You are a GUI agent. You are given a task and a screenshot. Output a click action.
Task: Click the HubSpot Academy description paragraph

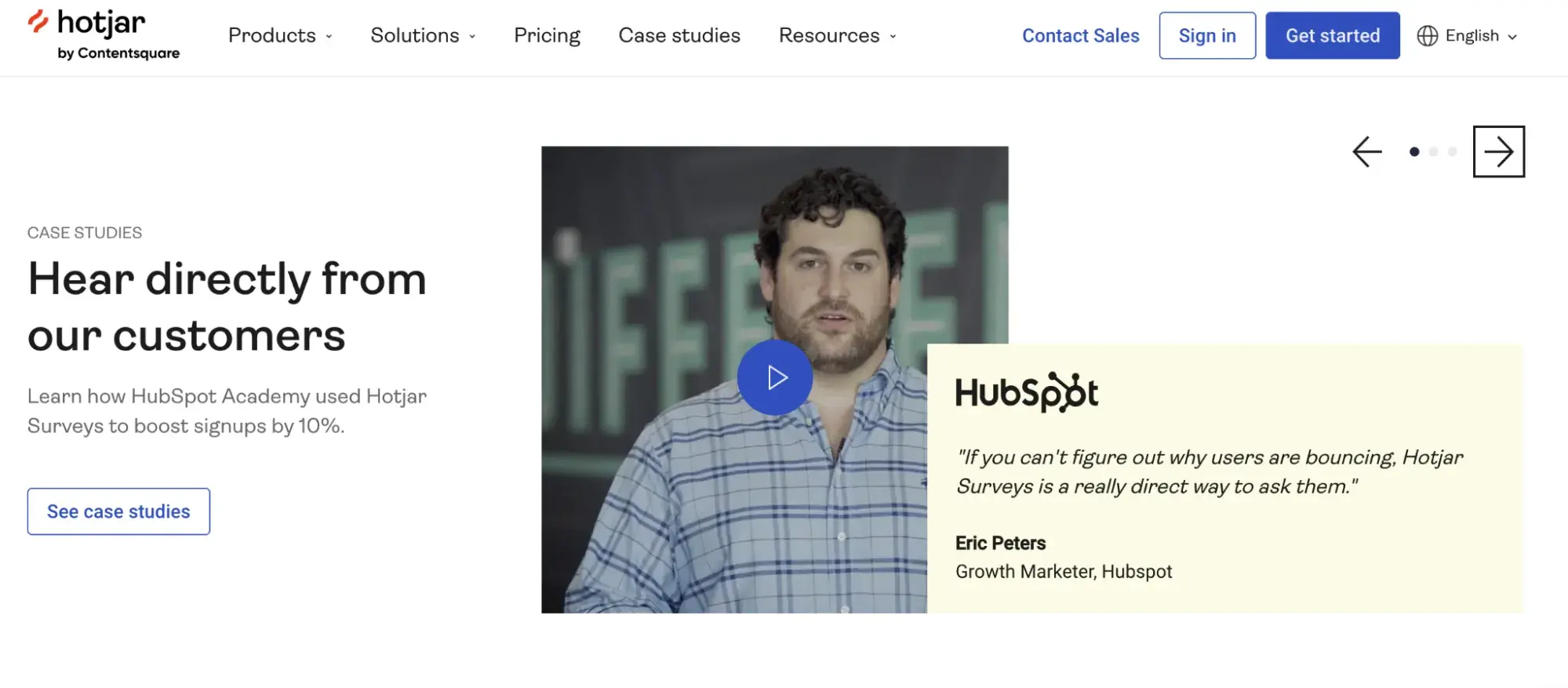(227, 410)
